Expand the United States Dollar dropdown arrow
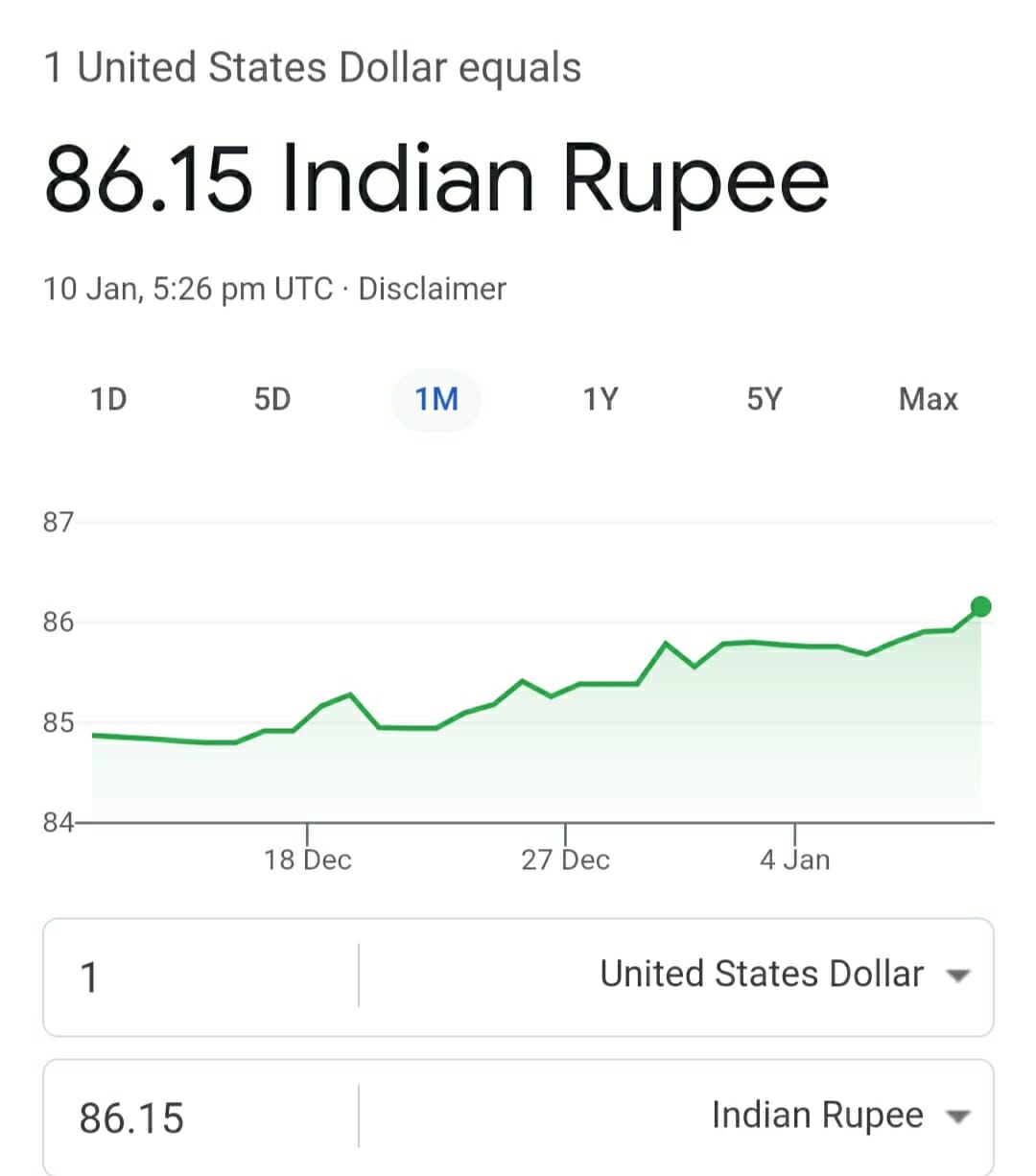This screenshot has width=1036, height=1176. [957, 976]
